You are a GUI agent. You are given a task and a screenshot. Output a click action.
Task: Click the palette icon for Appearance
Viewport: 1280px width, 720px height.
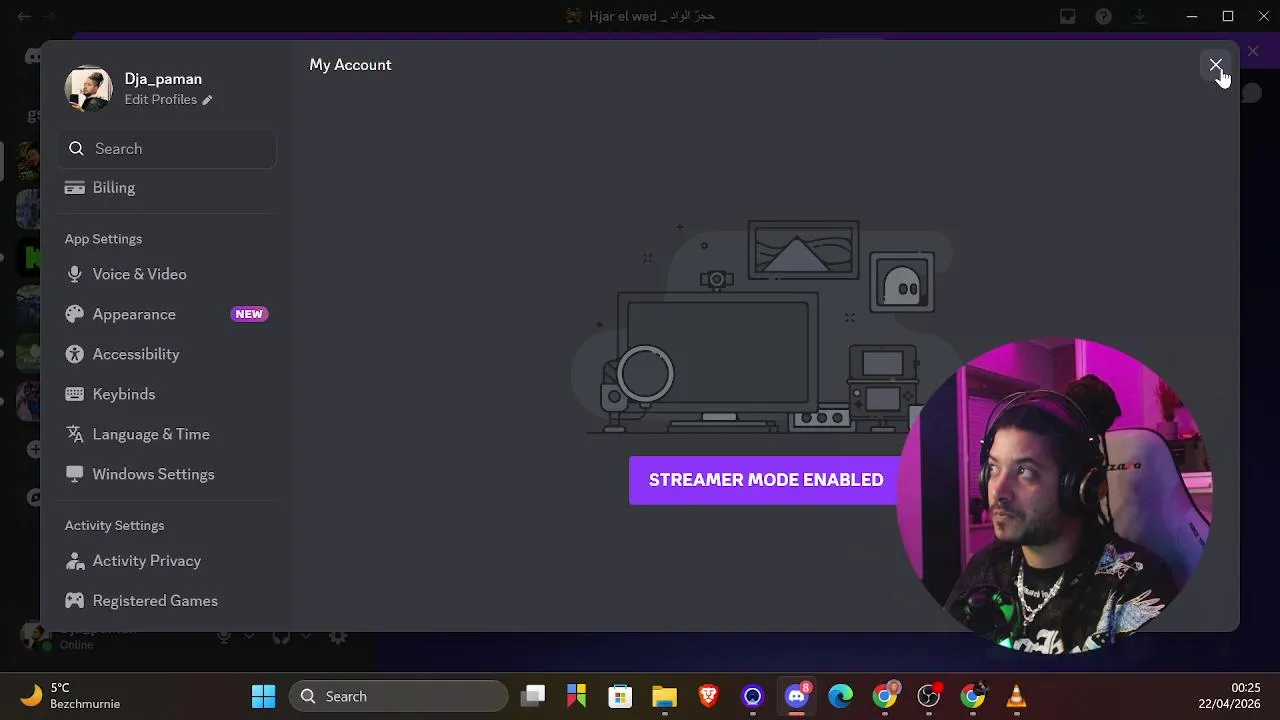pyautogui.click(x=74, y=314)
